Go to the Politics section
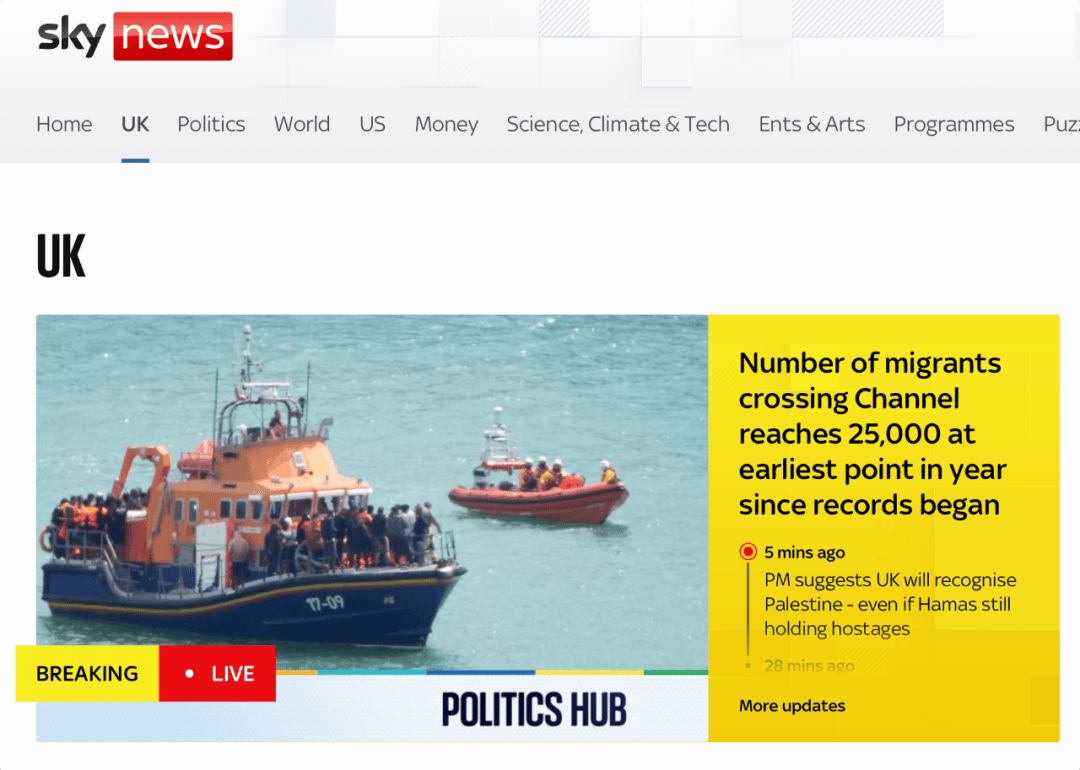 coord(211,124)
